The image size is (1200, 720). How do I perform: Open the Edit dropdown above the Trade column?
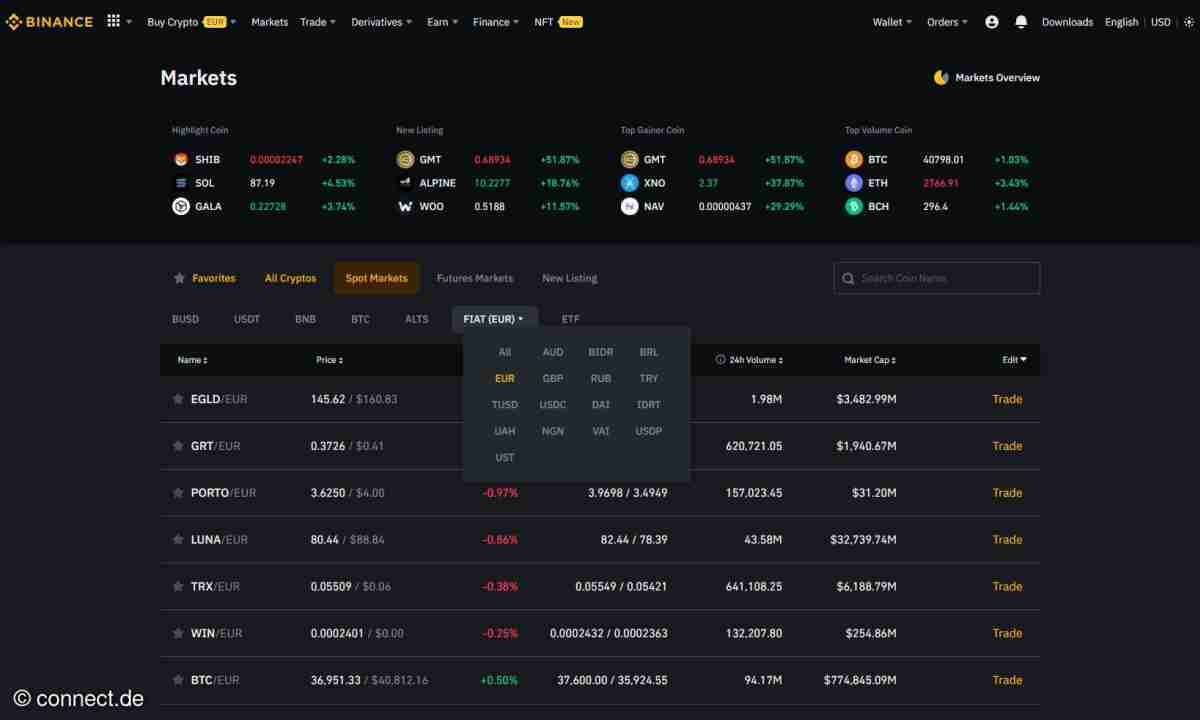click(1013, 359)
